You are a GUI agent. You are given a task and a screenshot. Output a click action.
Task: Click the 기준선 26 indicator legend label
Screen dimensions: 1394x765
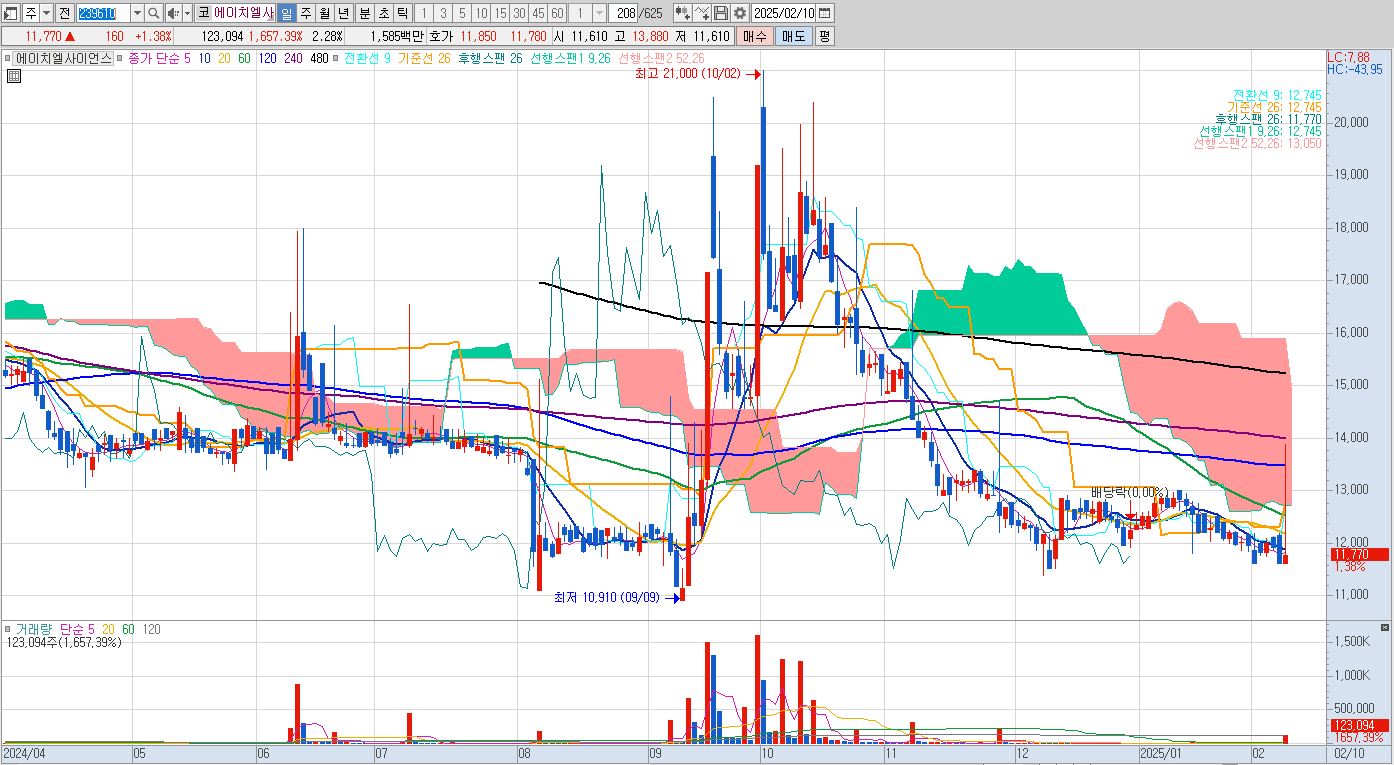pos(424,58)
